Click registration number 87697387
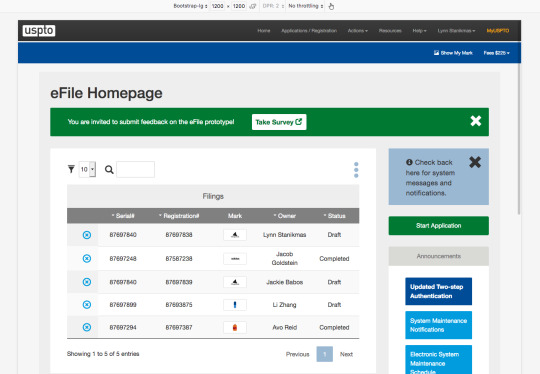 click(179, 328)
